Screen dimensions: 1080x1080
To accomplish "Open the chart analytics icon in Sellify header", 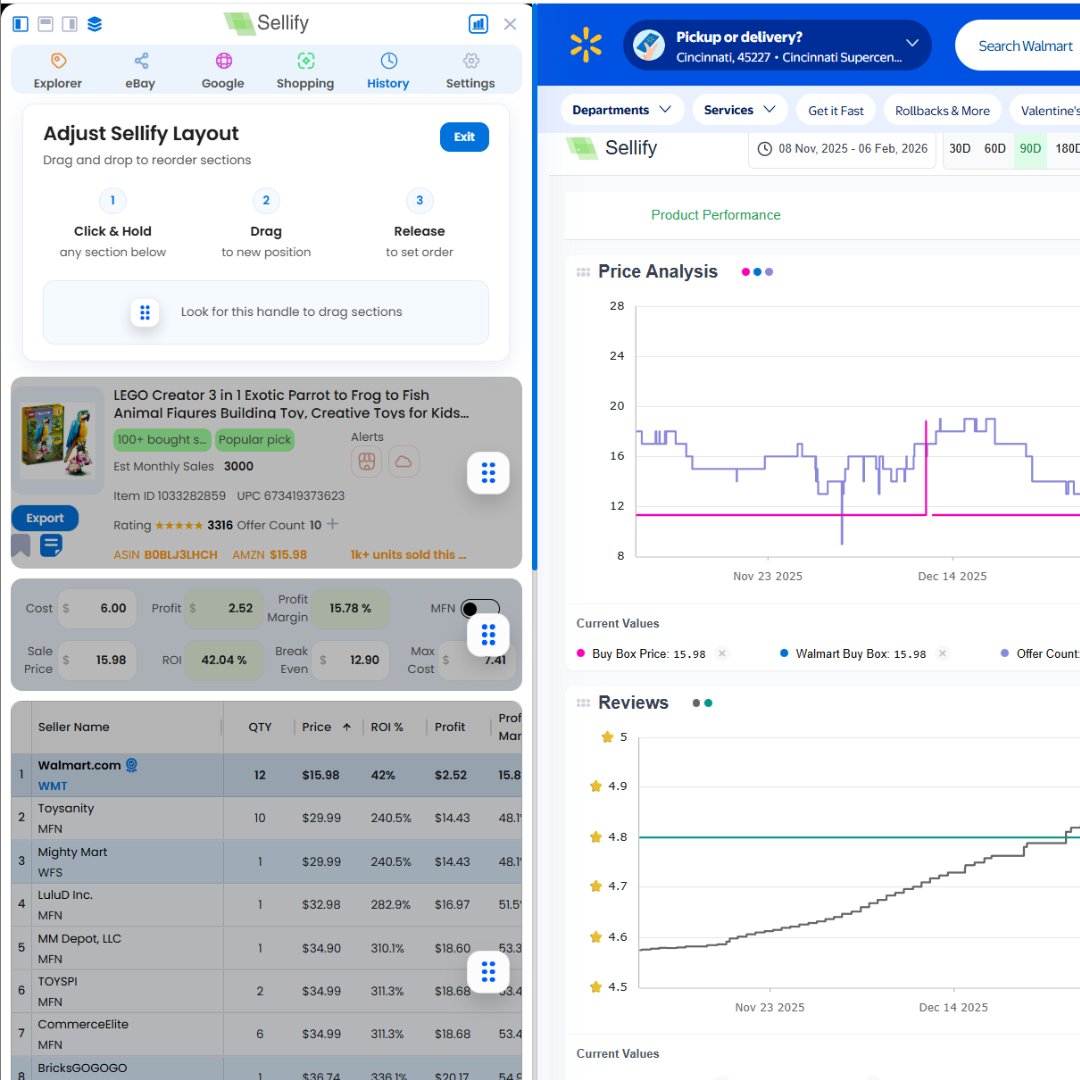I will (478, 24).
